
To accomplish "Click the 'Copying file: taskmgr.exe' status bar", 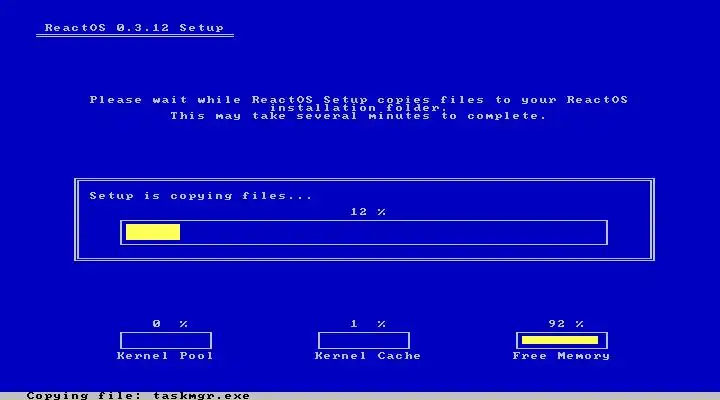I will (x=360, y=396).
